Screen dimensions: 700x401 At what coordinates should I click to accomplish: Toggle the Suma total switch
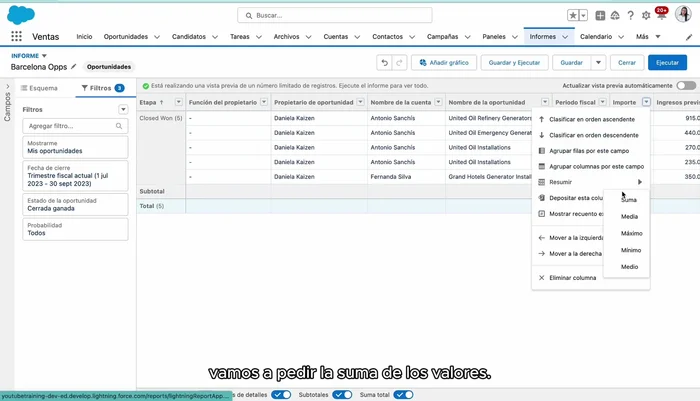403,395
